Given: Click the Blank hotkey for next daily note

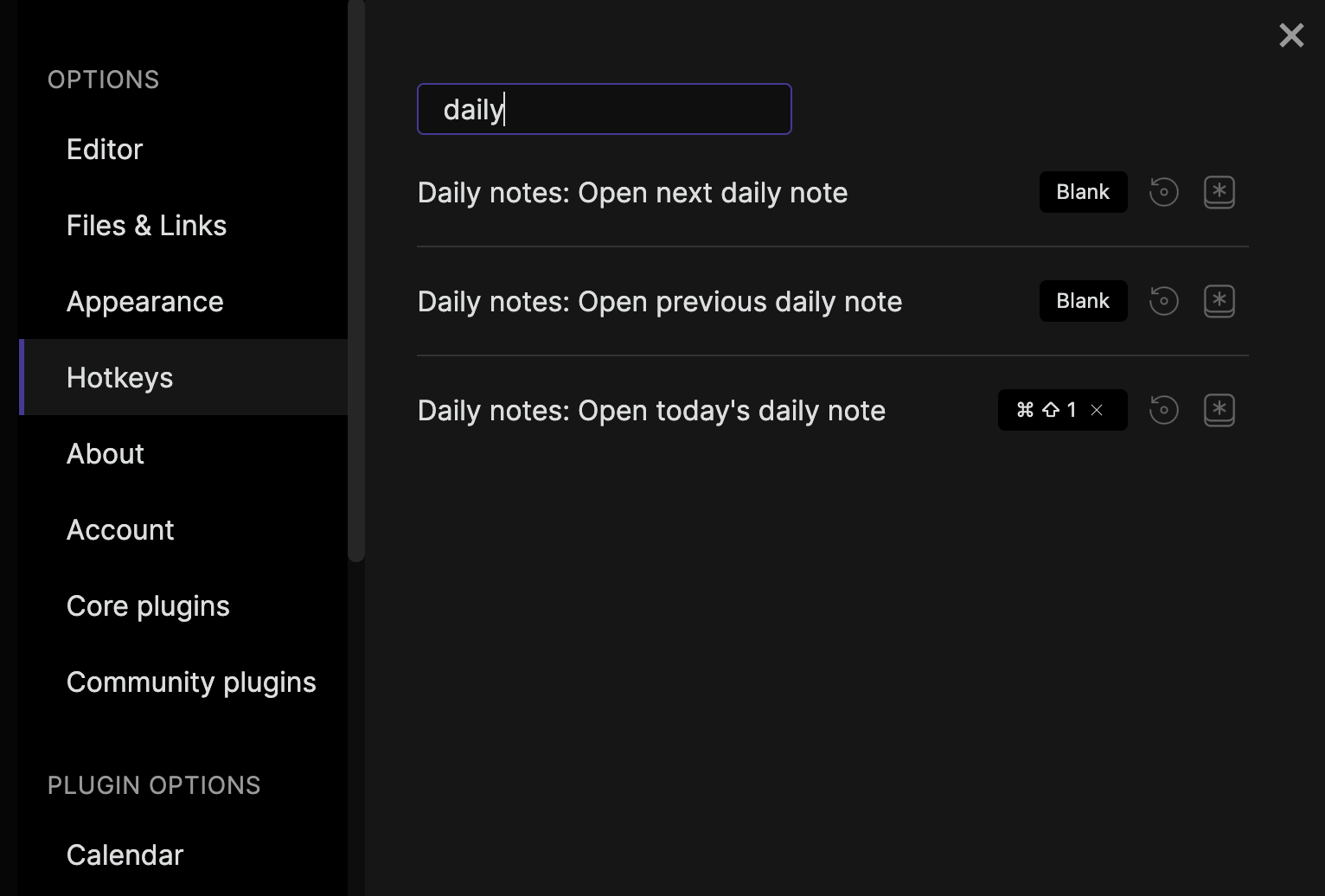Looking at the screenshot, I should coord(1083,192).
